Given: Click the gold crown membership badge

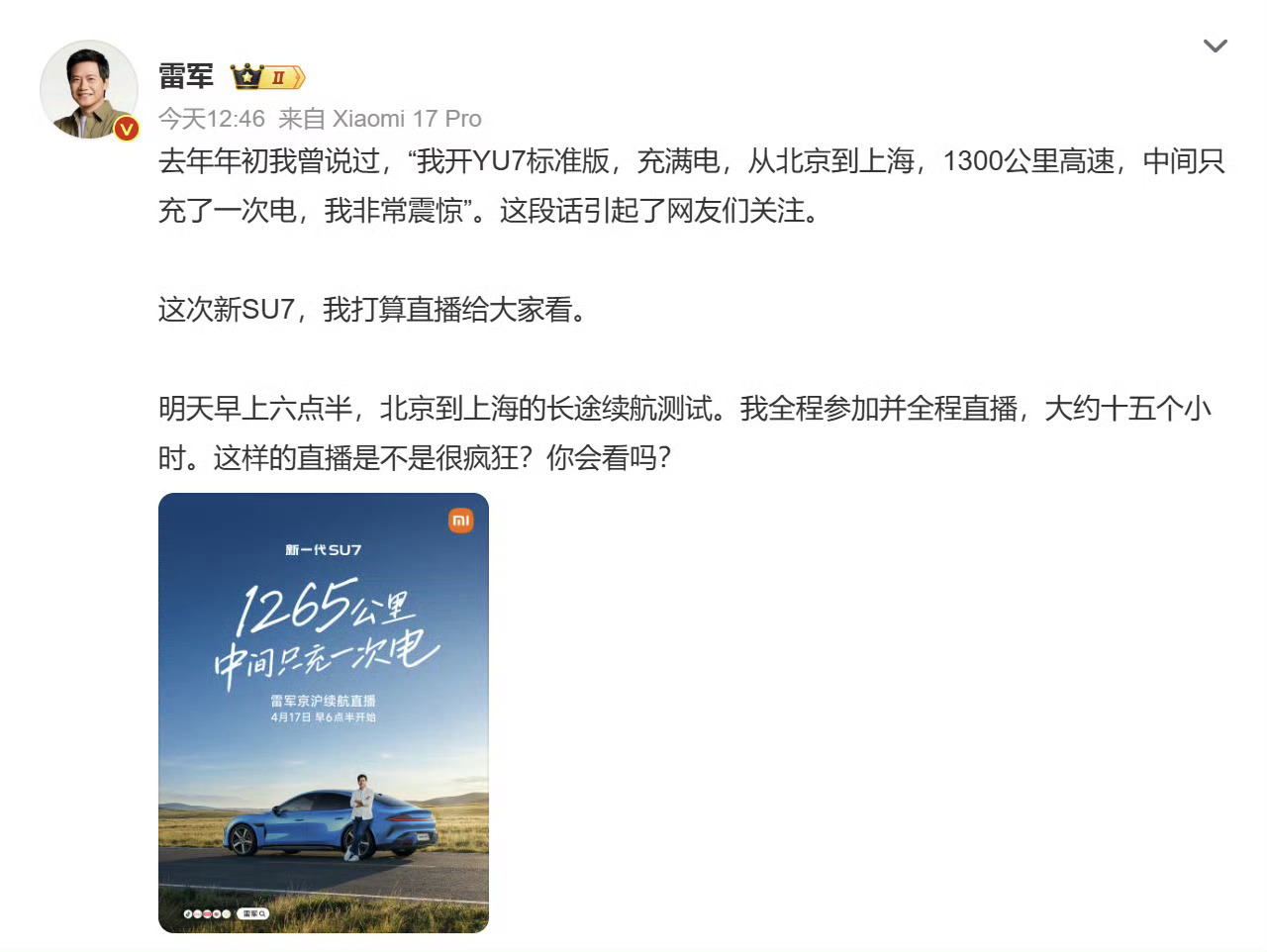Looking at the screenshot, I should click(267, 76).
